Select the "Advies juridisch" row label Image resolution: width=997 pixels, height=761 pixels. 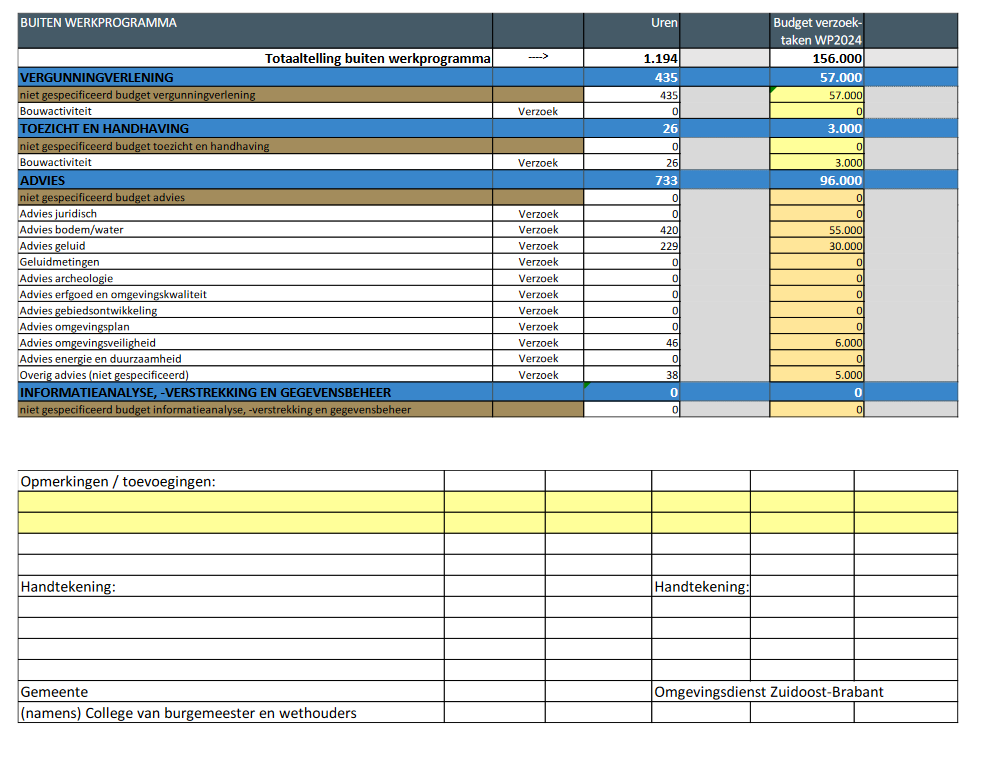(x=58, y=214)
